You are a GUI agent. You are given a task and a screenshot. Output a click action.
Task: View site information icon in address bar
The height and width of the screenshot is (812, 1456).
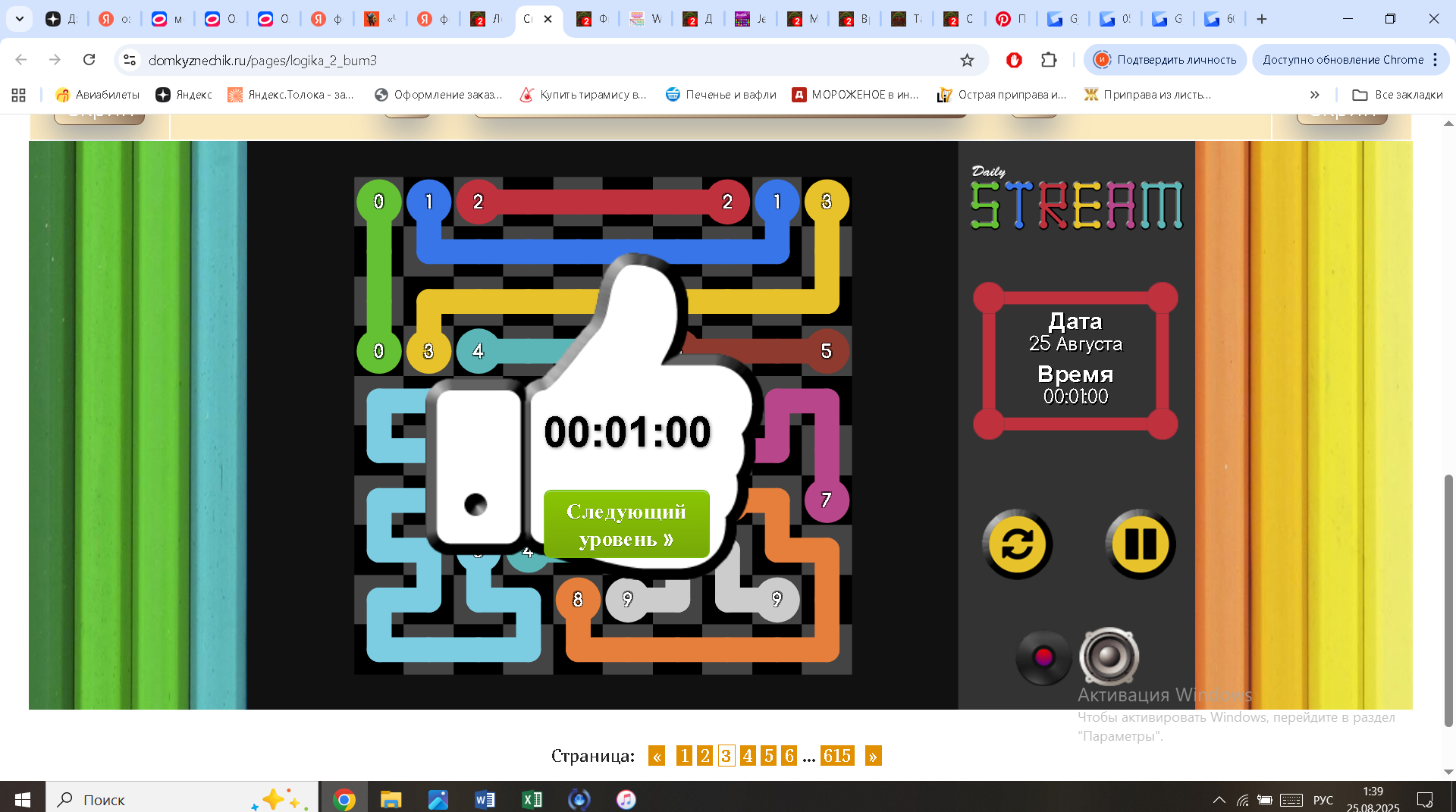point(130,60)
